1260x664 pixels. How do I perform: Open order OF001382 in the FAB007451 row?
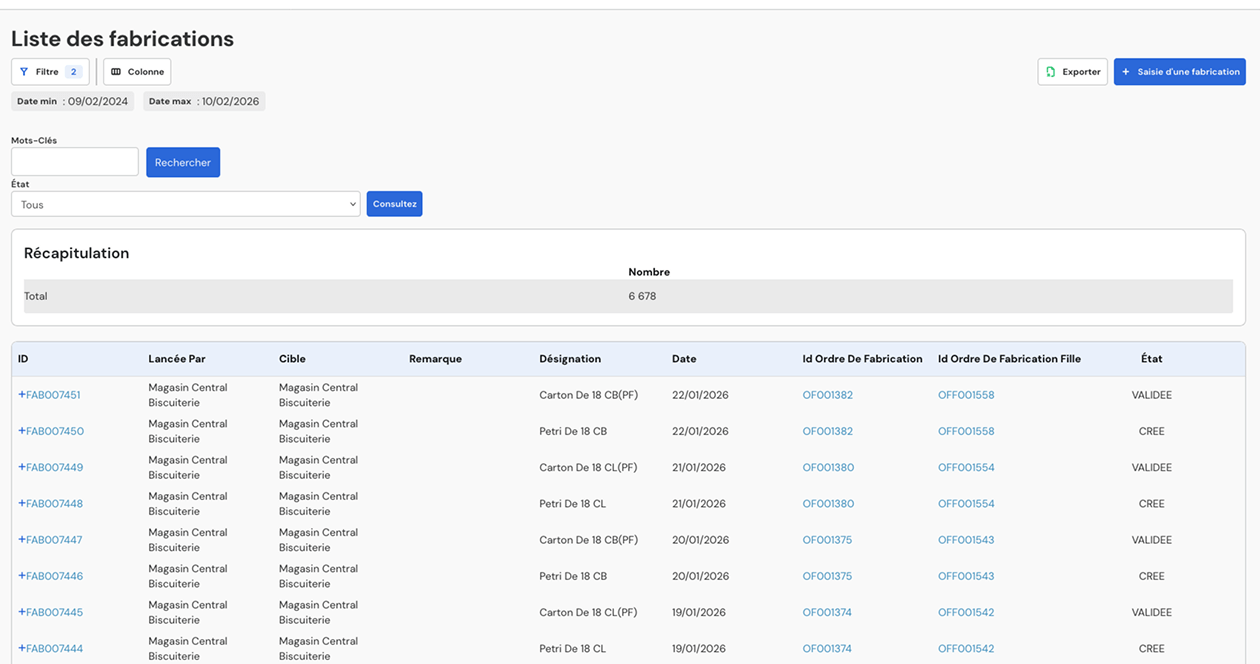828,395
